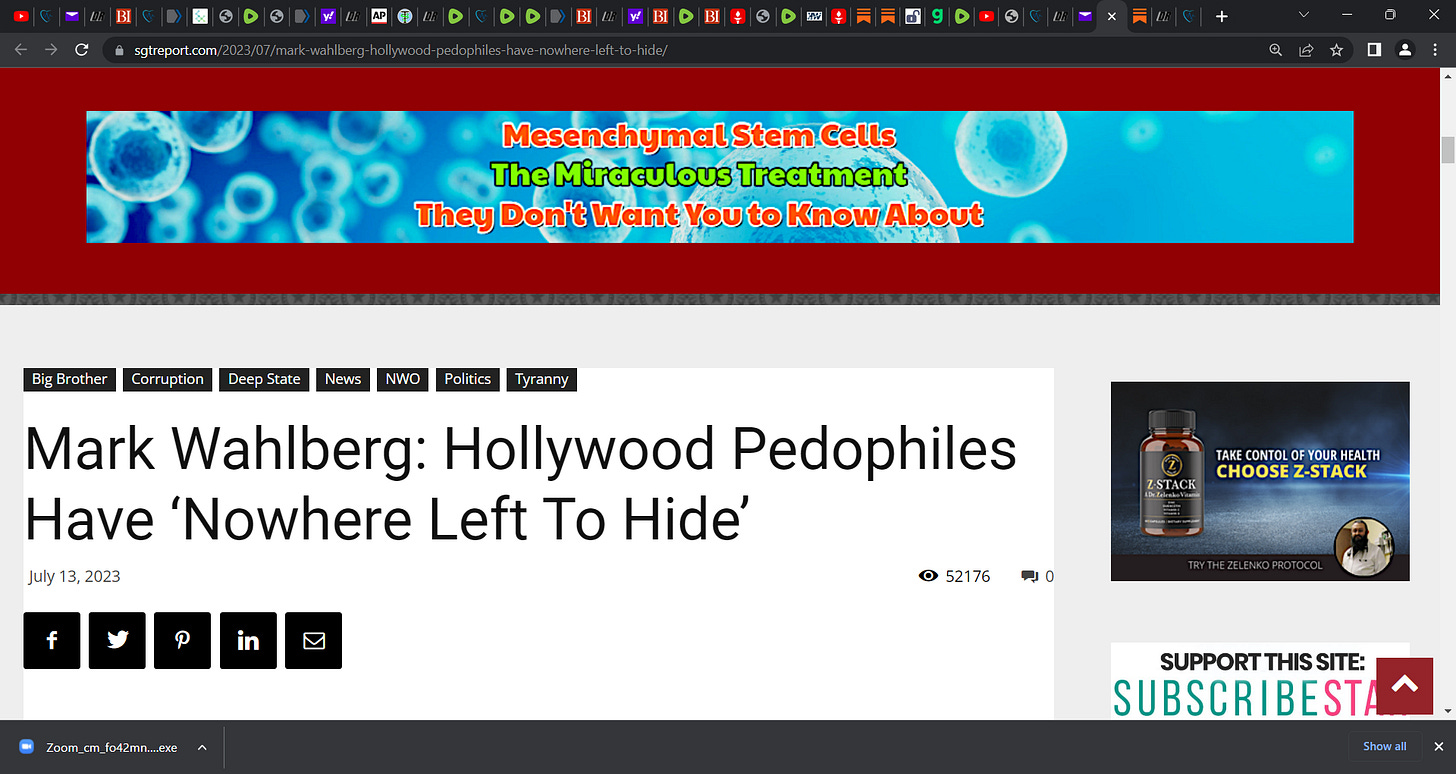This screenshot has height=774, width=1456.
Task: Open comments via the speech bubble icon
Action: 1029,576
